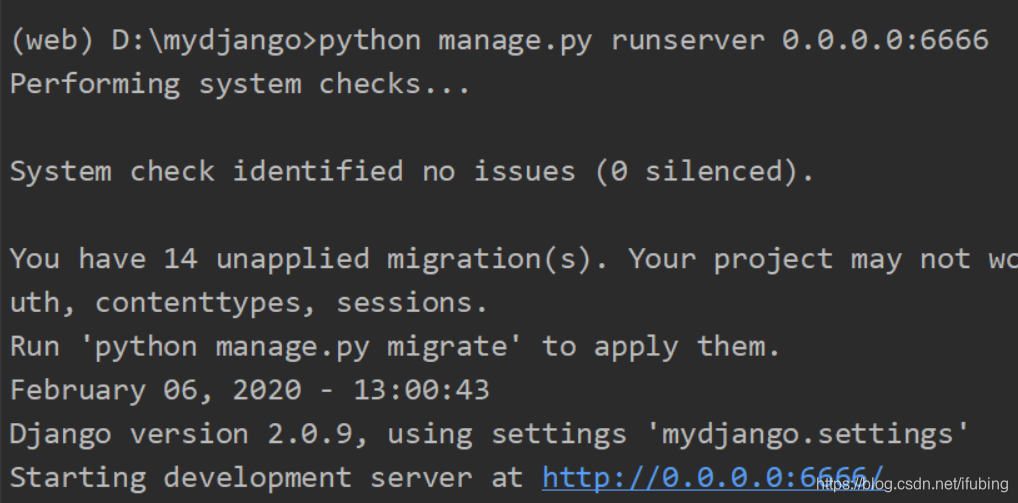
Task: Click the 'Performing system checks...' line
Action: click(x=240, y=85)
